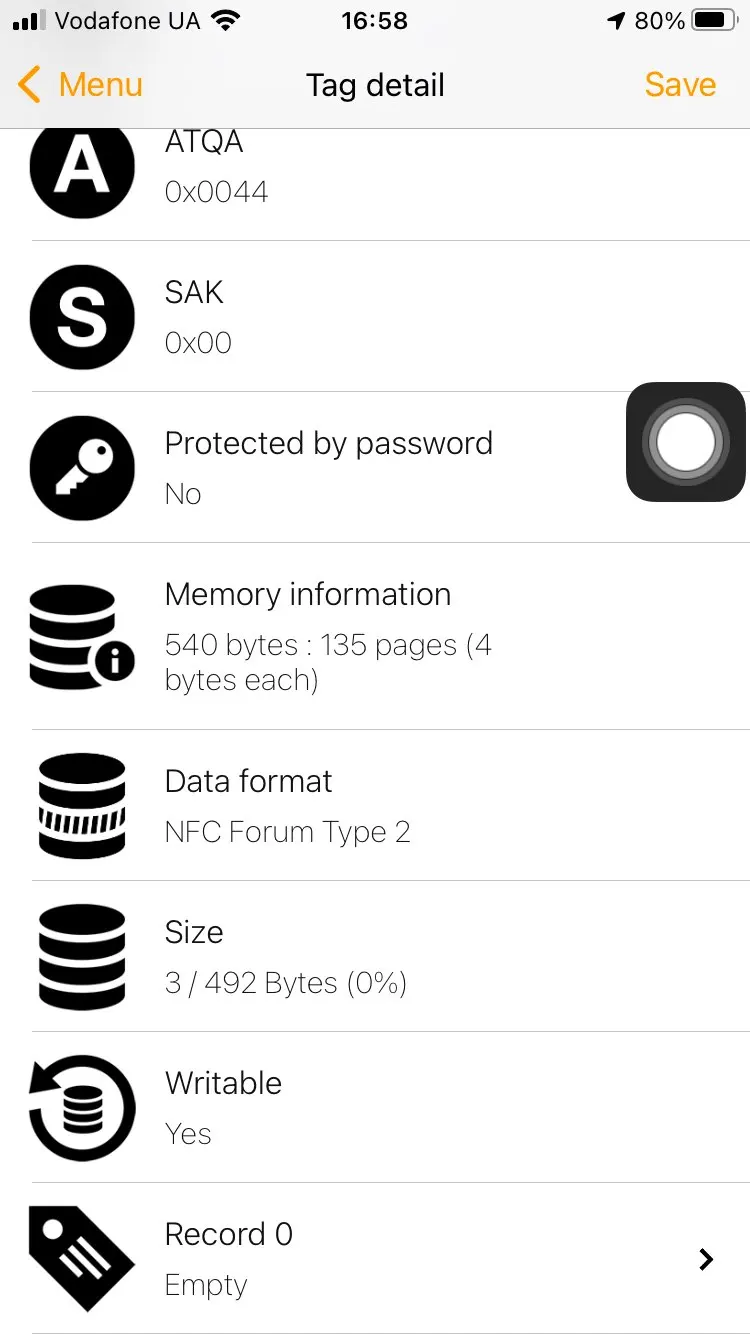The width and height of the screenshot is (750, 1334).
Task: Tap the Record 0 tag icon
Action: [x=82, y=1259]
